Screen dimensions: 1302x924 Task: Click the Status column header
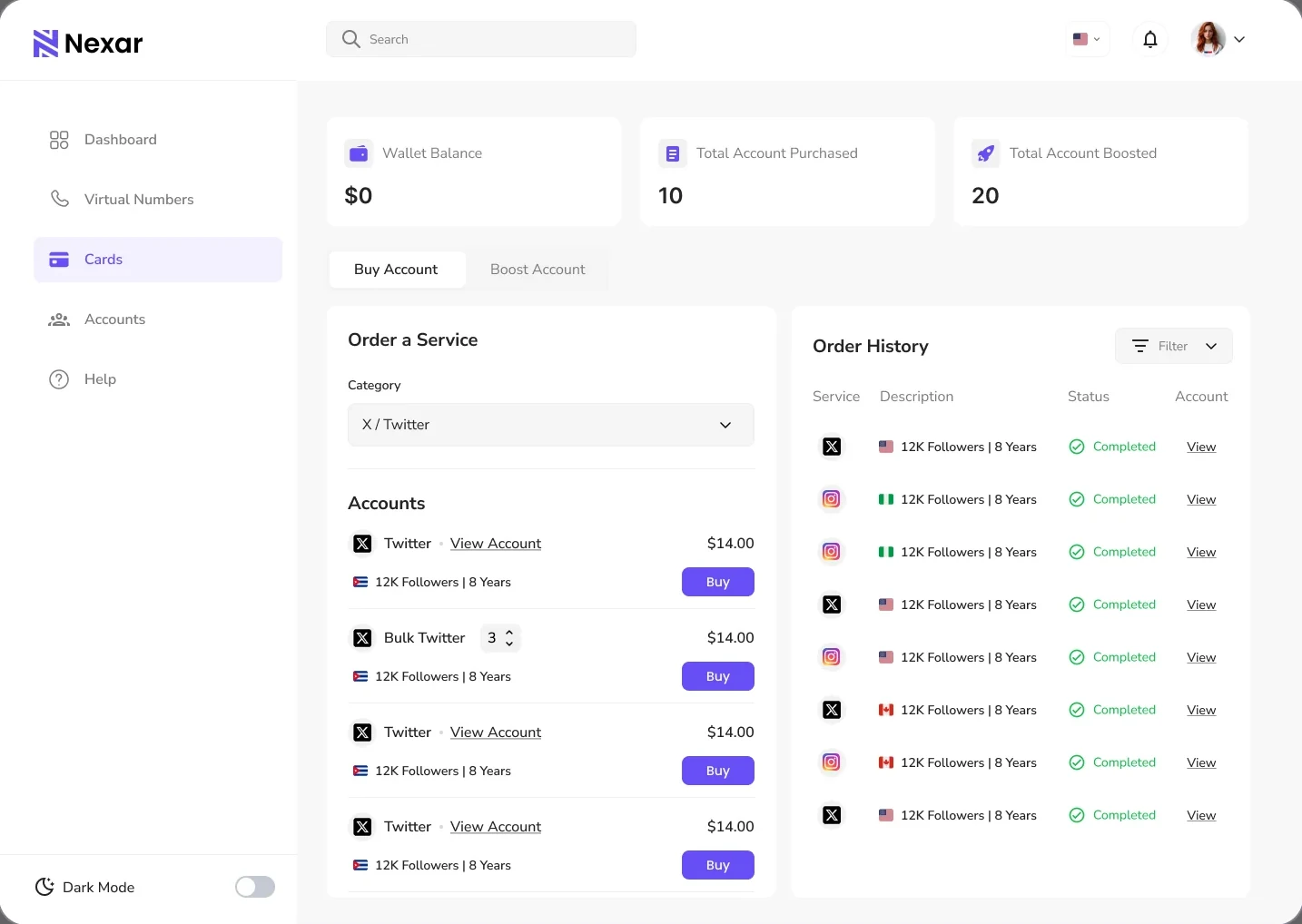[1089, 397]
